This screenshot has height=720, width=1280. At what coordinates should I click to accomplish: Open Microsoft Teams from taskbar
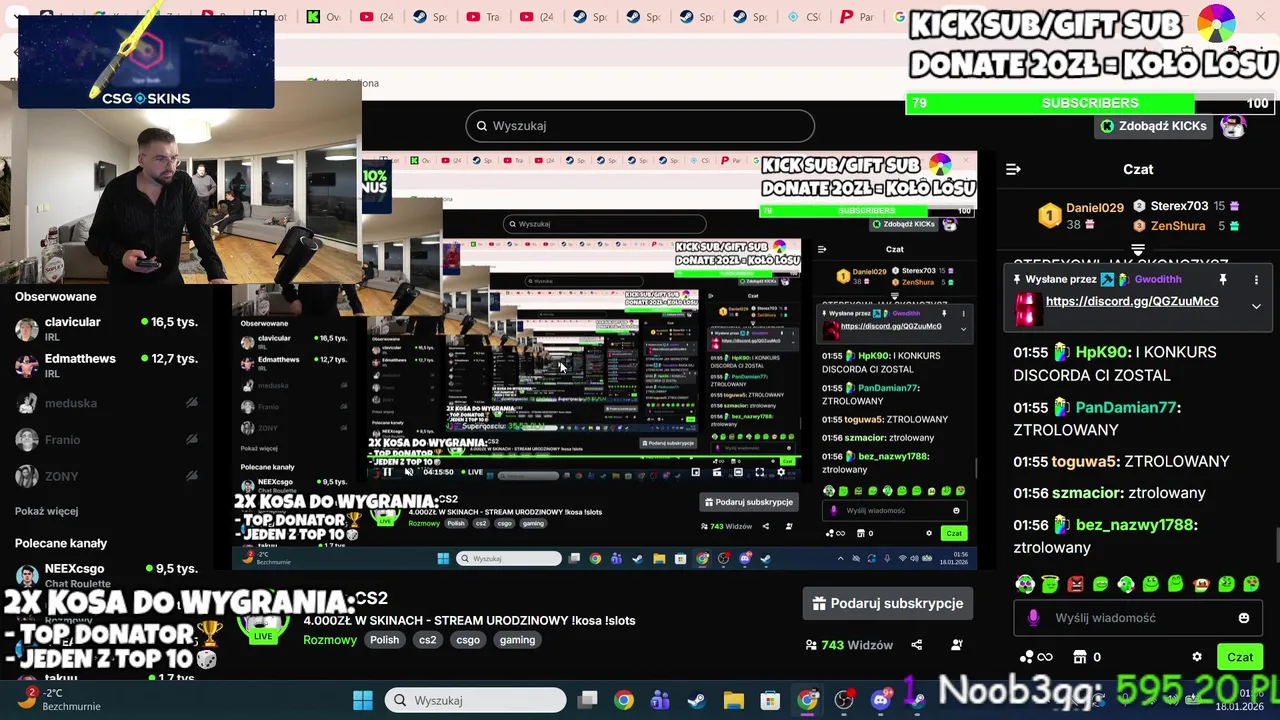660,700
